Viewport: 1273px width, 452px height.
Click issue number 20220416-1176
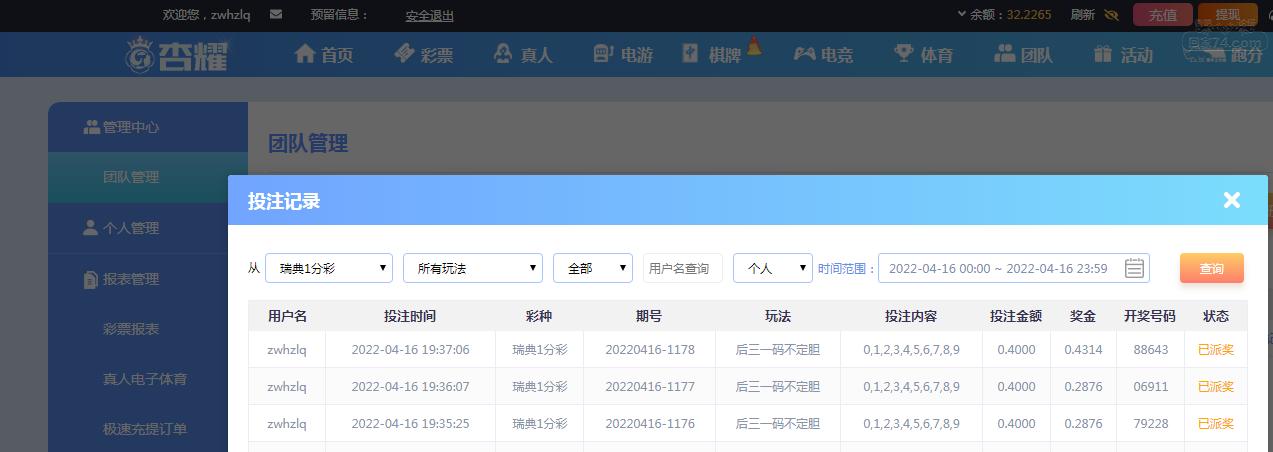[650, 424]
